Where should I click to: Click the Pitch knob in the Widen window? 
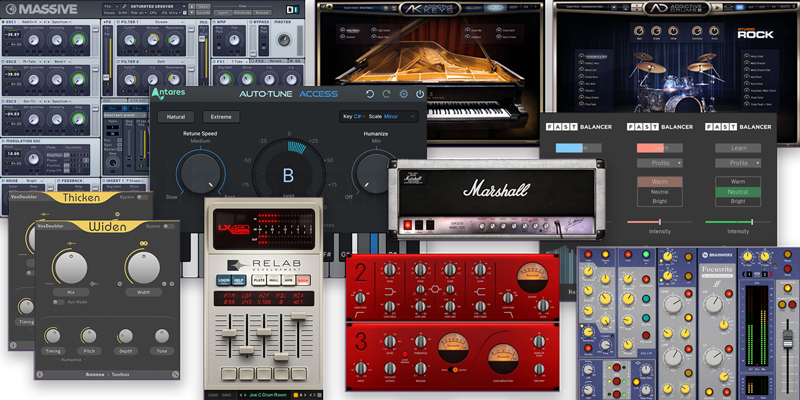coord(89,336)
